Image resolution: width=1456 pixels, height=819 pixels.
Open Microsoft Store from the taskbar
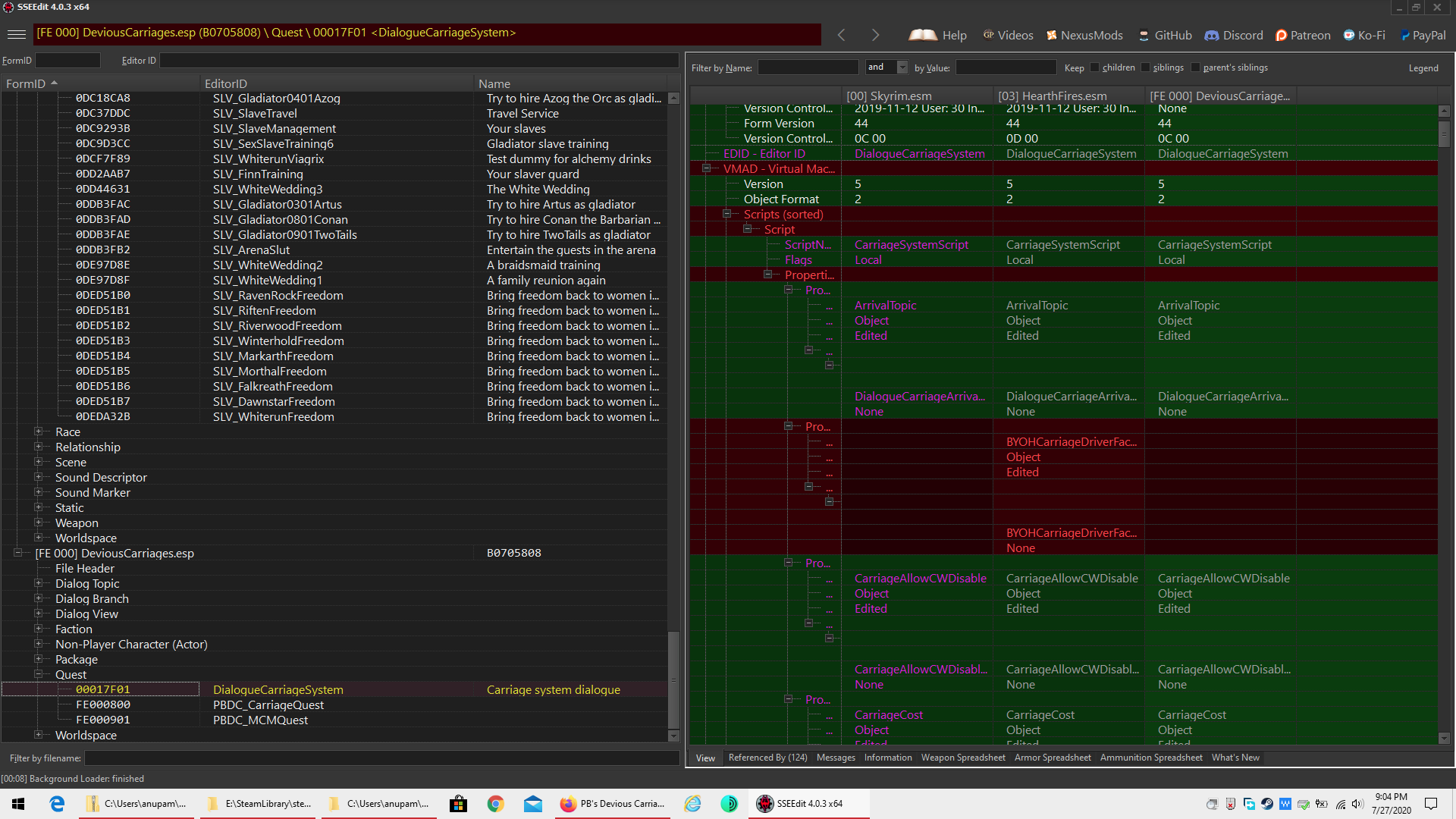[458, 804]
